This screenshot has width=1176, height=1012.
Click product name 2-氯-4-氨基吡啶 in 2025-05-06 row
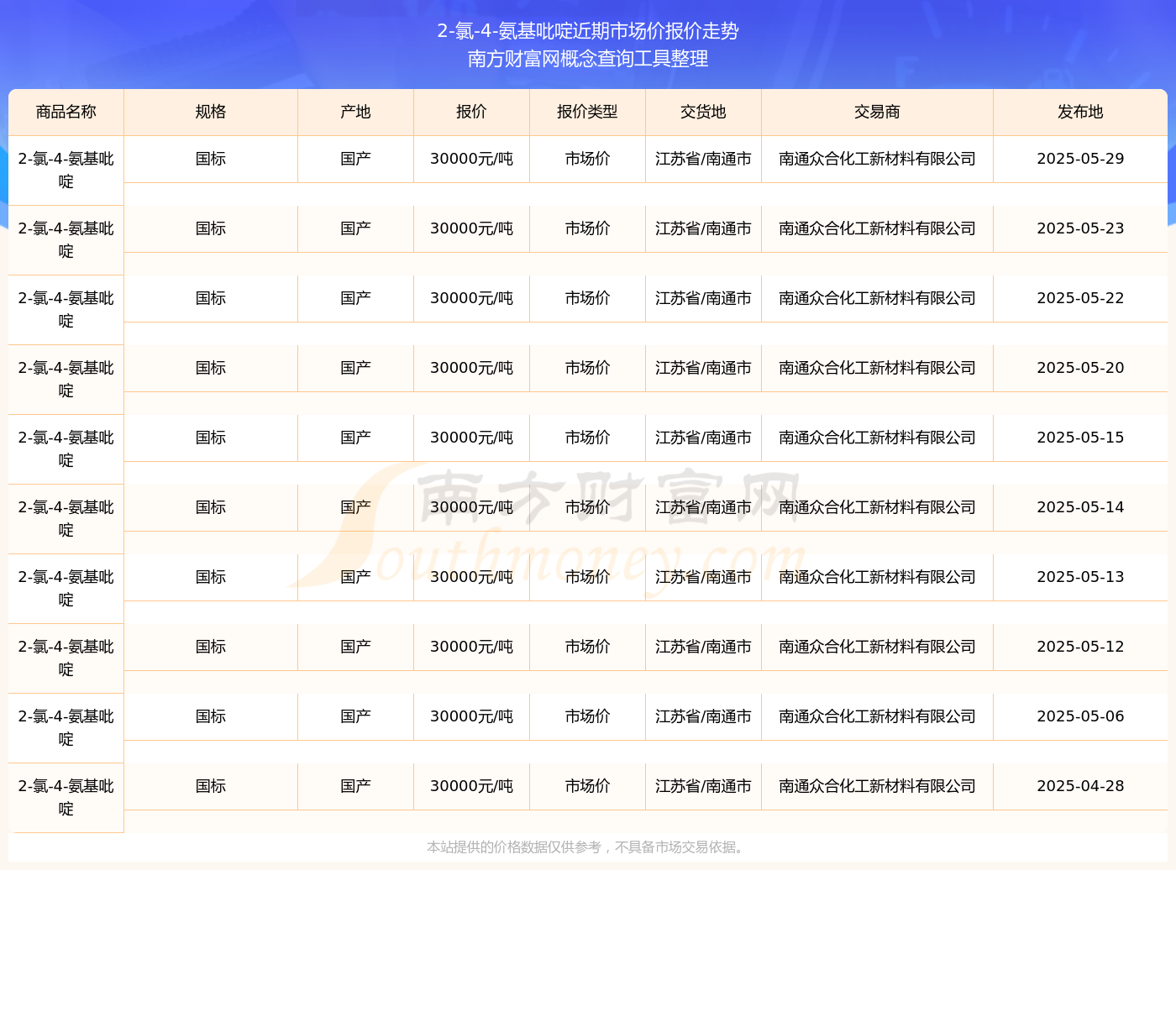(x=66, y=728)
